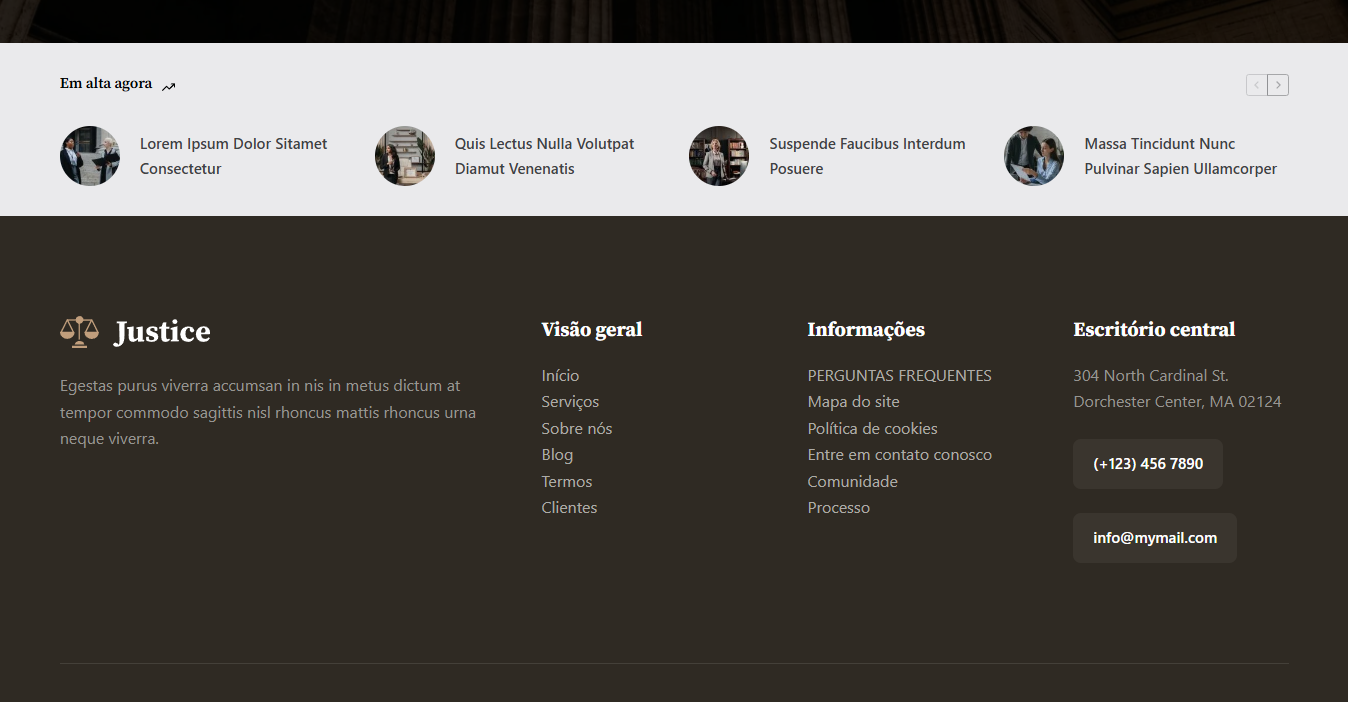Advance to next trending carousel slide
Image resolution: width=1348 pixels, height=702 pixels.
coord(1278,85)
